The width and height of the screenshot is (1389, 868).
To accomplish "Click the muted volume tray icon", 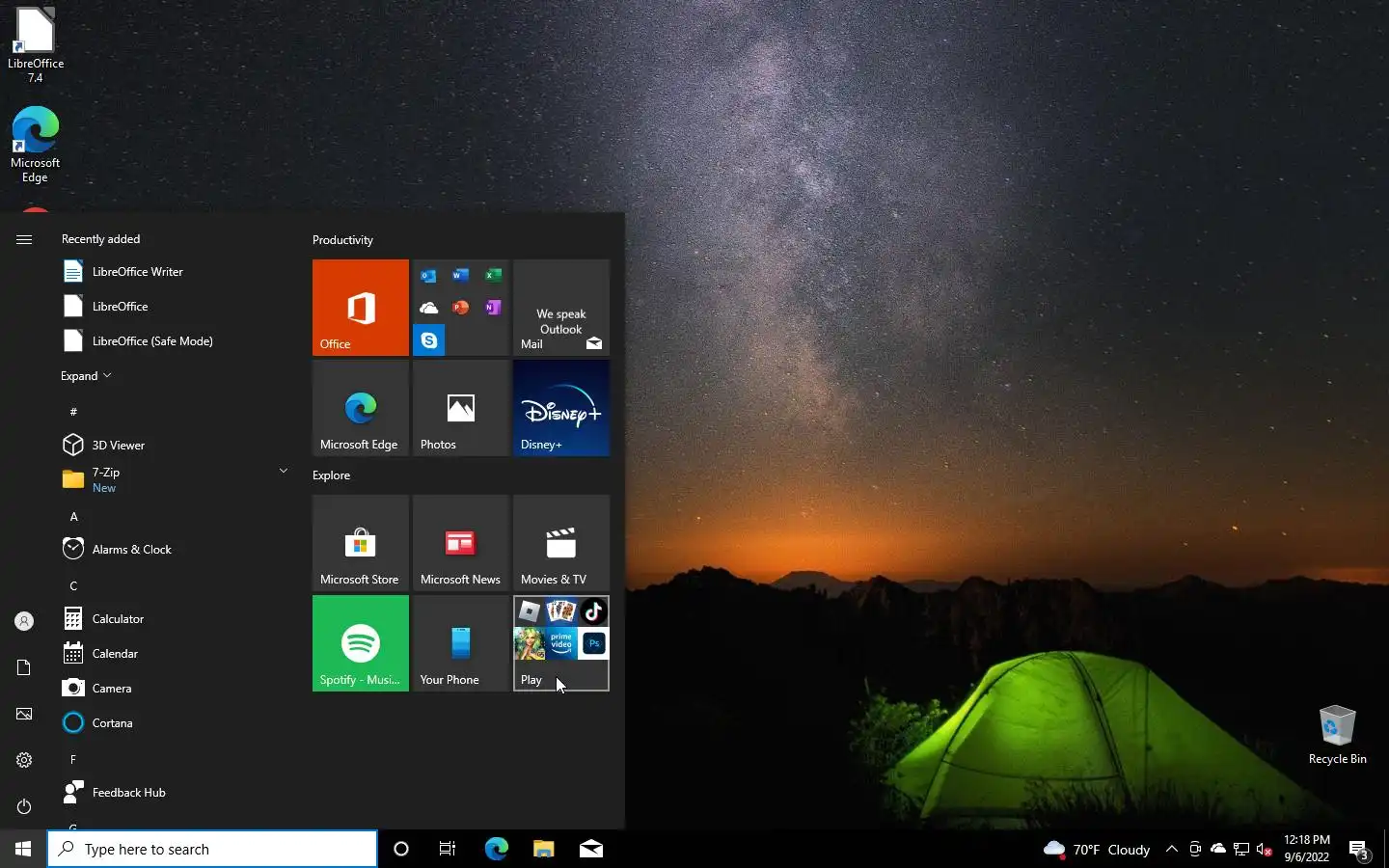I will [x=1265, y=849].
